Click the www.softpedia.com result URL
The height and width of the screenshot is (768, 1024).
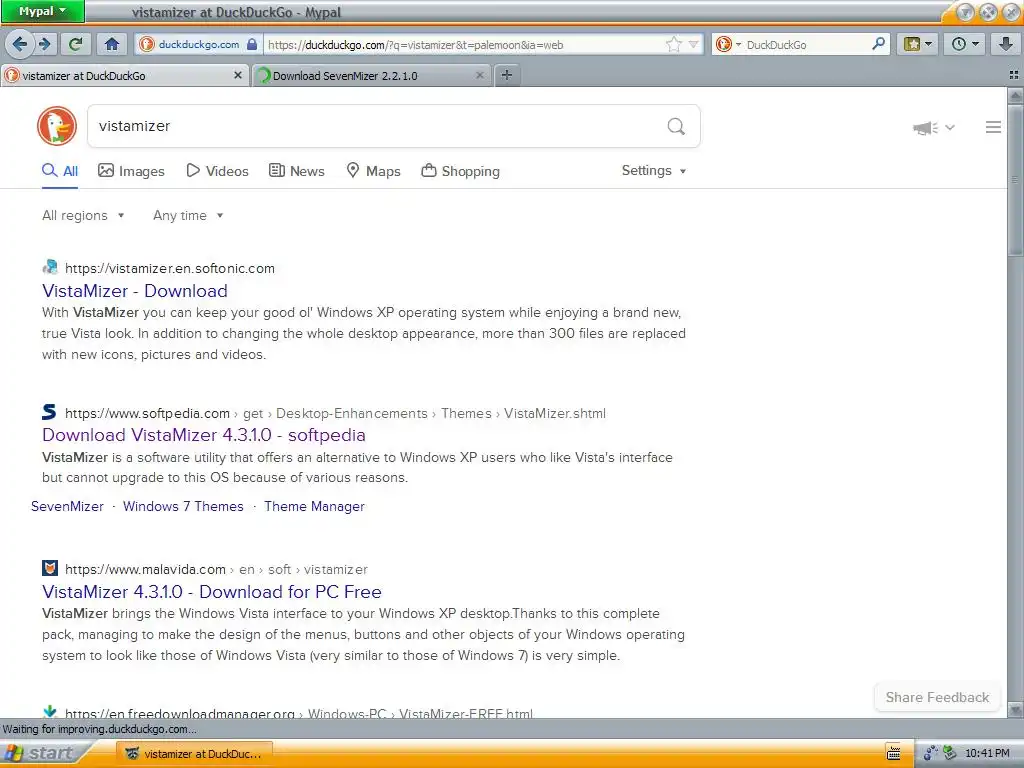click(148, 413)
